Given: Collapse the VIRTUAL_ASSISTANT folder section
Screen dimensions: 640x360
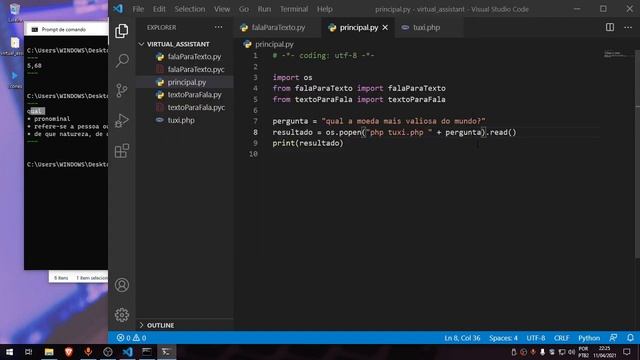Looking at the screenshot, I should click(x=178, y=44).
